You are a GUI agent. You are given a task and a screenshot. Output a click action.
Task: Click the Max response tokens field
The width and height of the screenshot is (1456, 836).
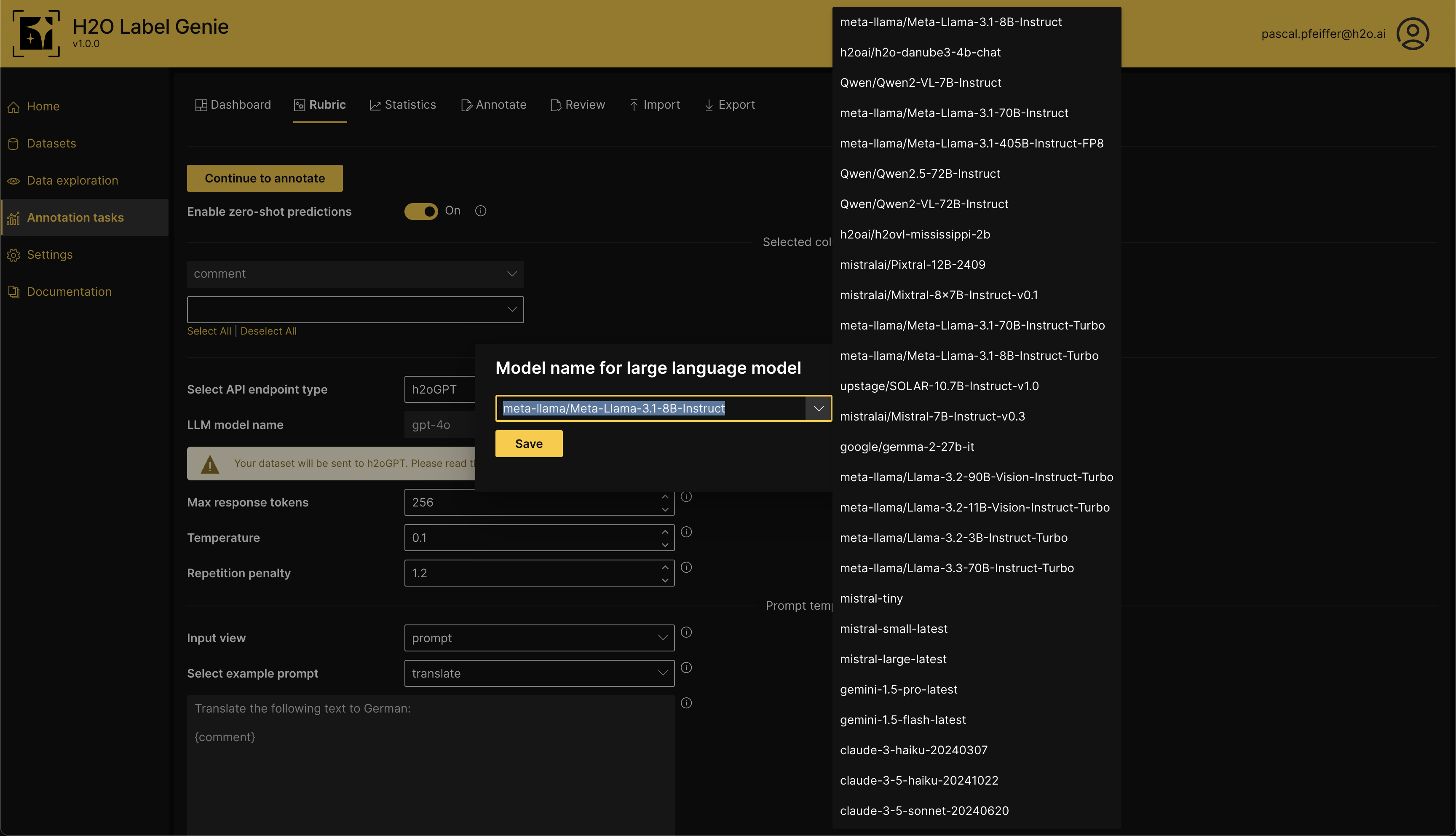[x=531, y=502]
